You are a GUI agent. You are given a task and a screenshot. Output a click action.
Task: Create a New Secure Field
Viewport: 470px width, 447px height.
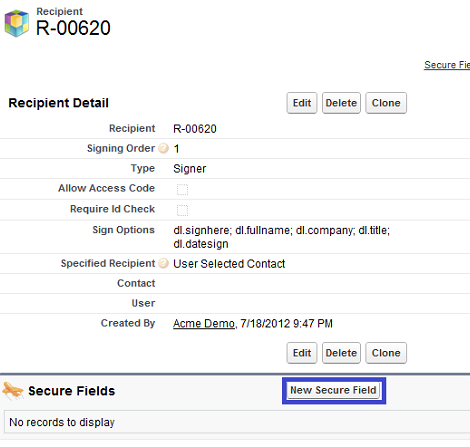coord(333,390)
